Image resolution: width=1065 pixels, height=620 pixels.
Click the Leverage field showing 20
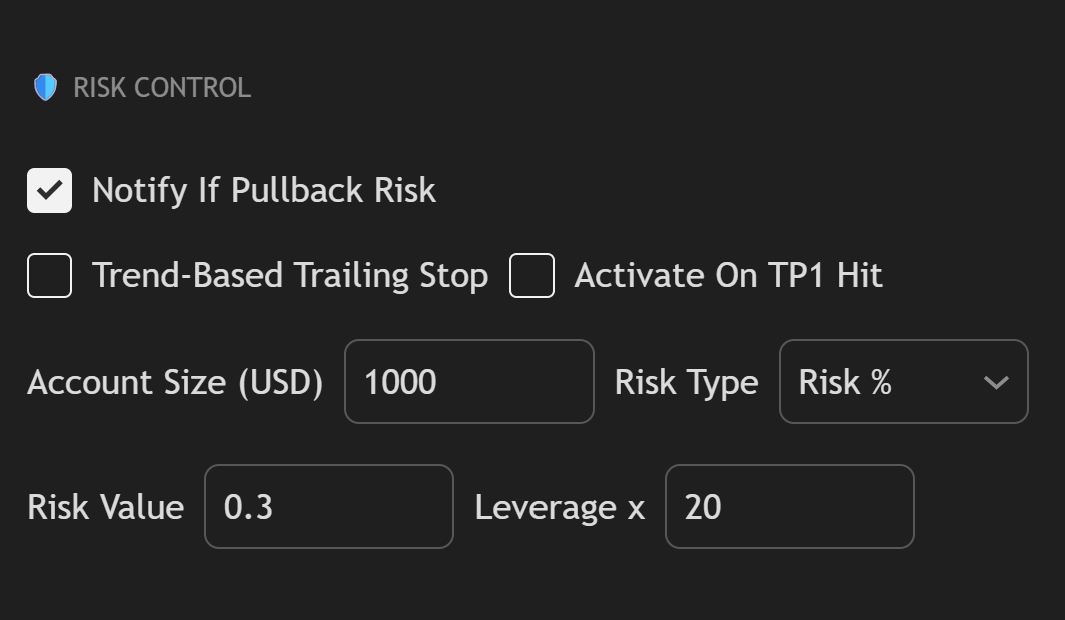(789, 507)
